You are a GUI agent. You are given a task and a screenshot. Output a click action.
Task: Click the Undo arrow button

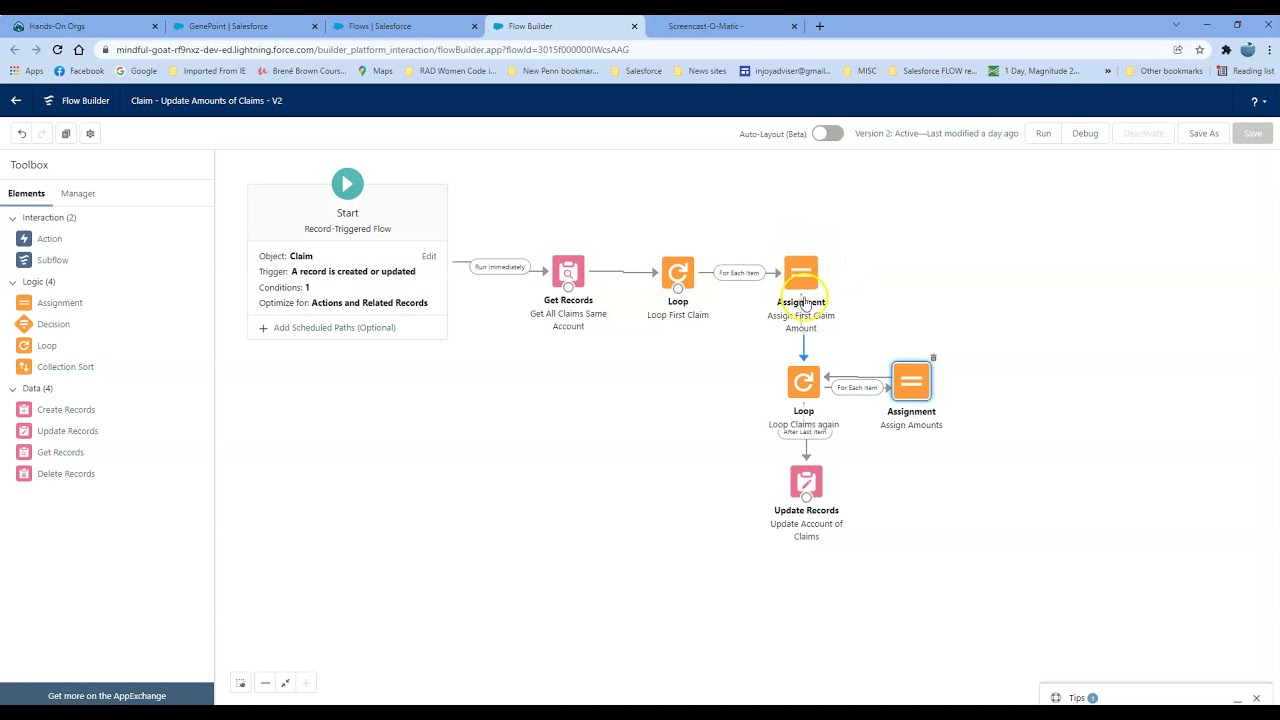pos(22,134)
